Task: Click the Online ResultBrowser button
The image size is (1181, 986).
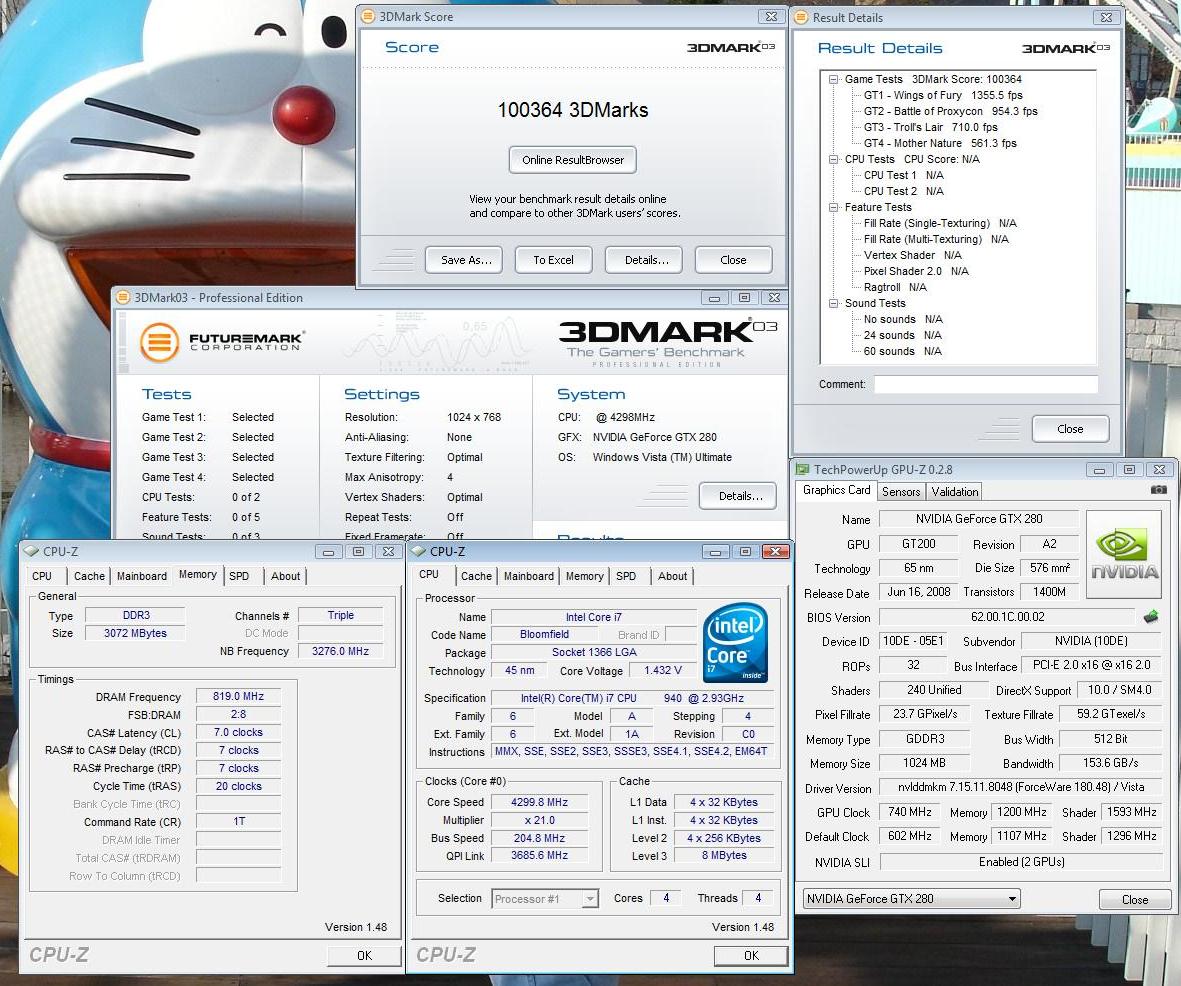Action: [x=572, y=160]
